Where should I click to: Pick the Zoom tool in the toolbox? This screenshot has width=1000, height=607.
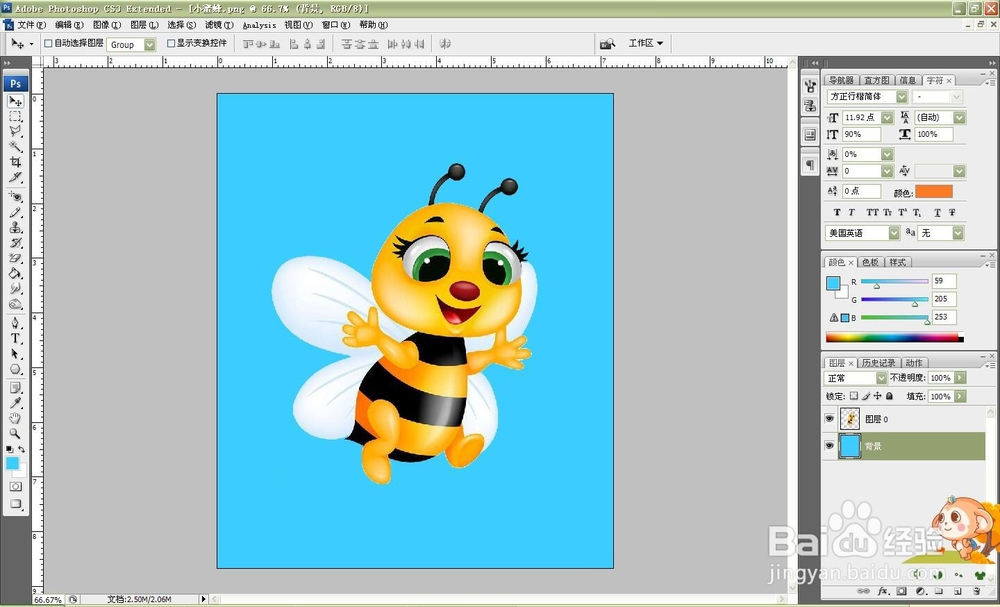point(16,433)
